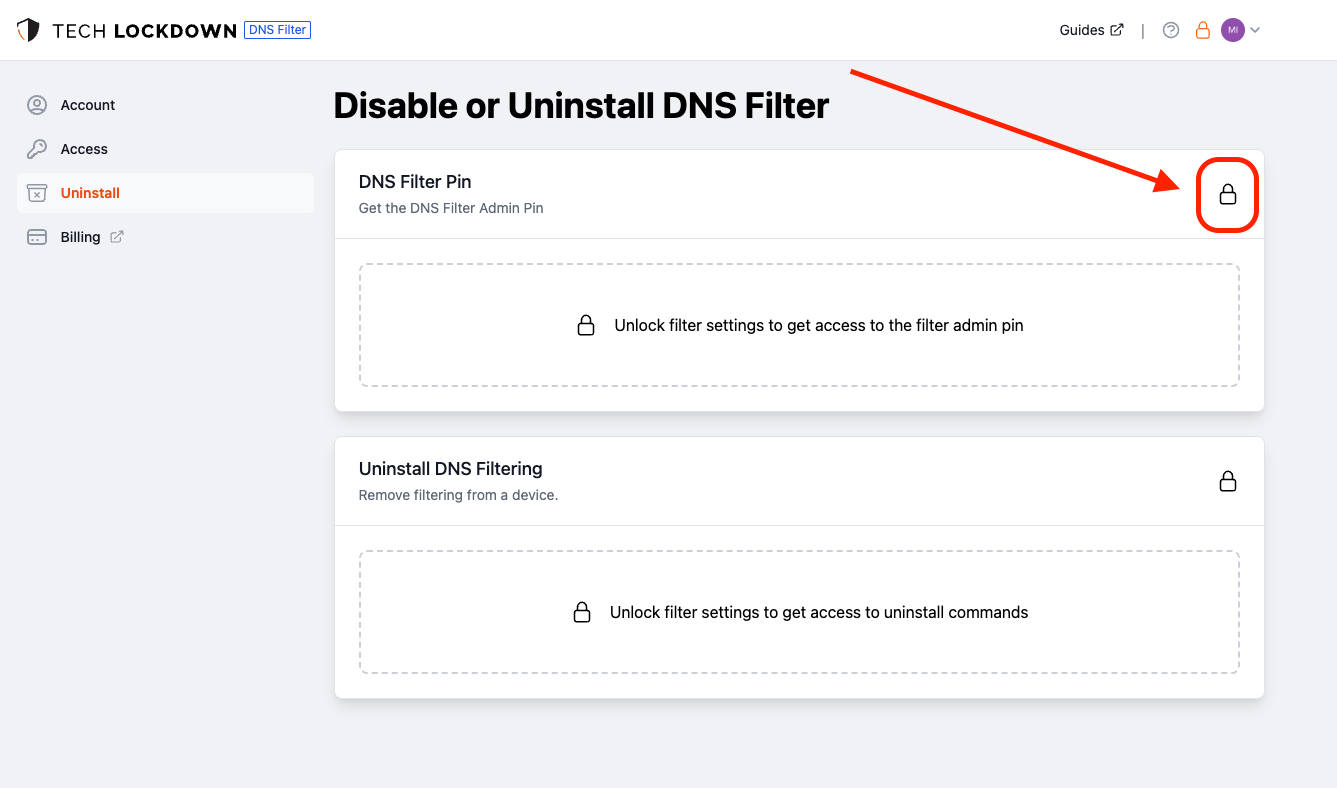Unlock the DNS Filter Pin lock icon
The width and height of the screenshot is (1337, 788).
[1228, 195]
